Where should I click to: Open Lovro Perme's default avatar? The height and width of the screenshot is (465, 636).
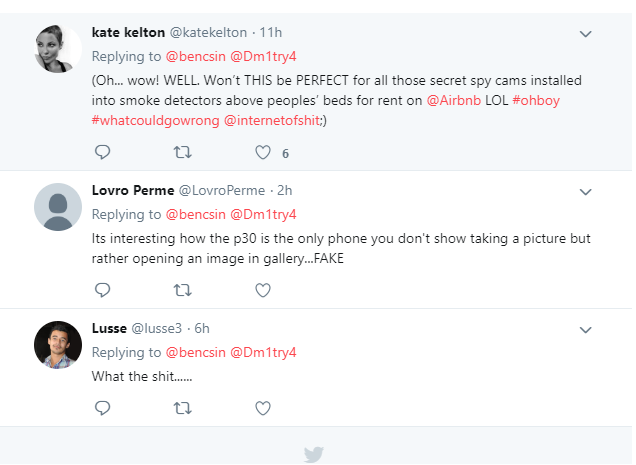point(58,207)
